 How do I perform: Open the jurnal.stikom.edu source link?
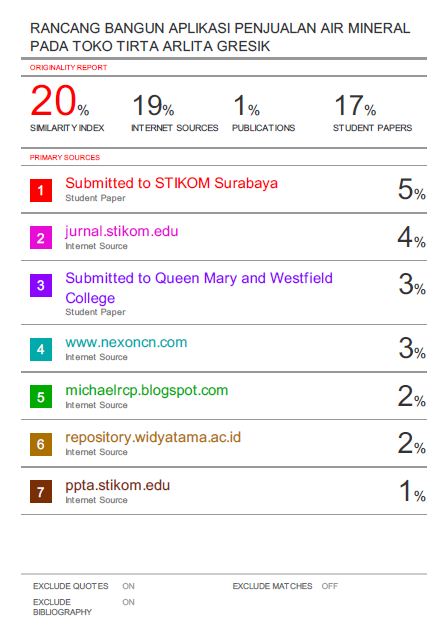click(x=122, y=231)
